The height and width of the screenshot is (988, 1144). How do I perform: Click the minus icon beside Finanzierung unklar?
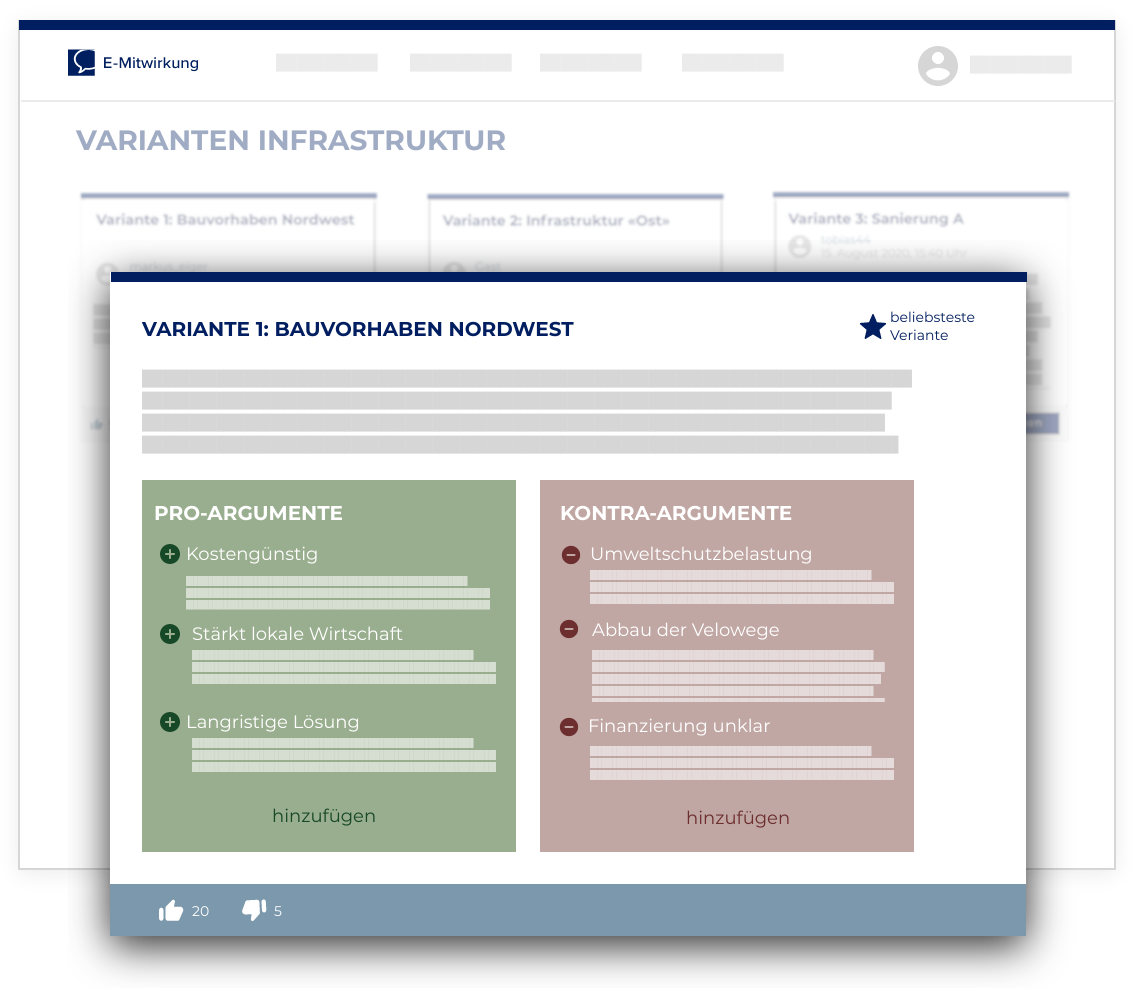point(569,725)
